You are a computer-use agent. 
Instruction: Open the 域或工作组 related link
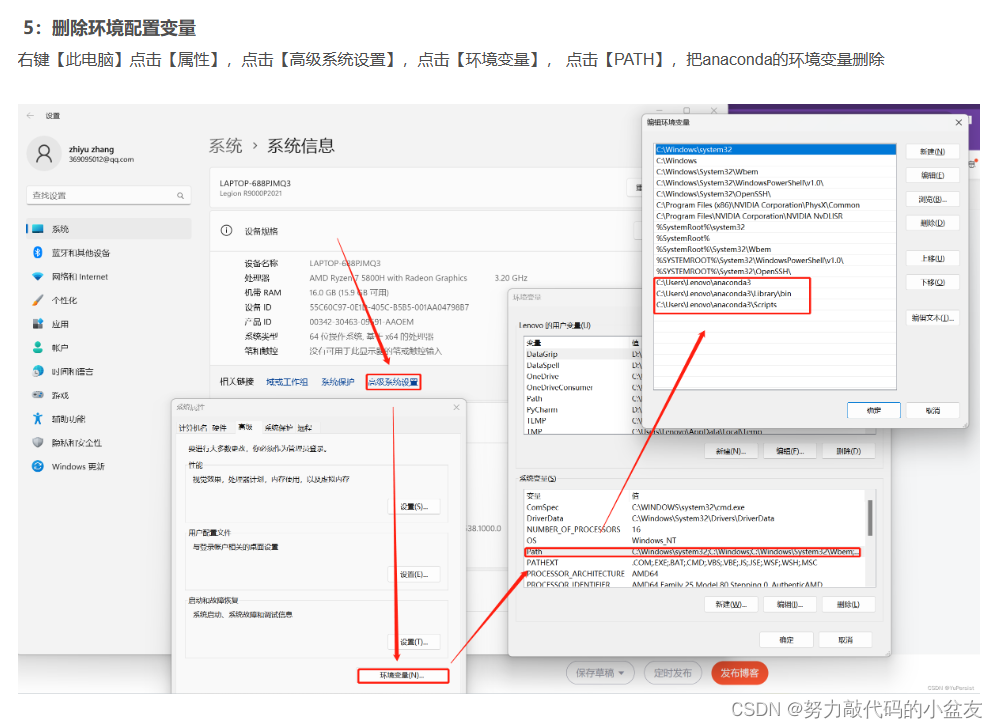[x=286, y=382]
